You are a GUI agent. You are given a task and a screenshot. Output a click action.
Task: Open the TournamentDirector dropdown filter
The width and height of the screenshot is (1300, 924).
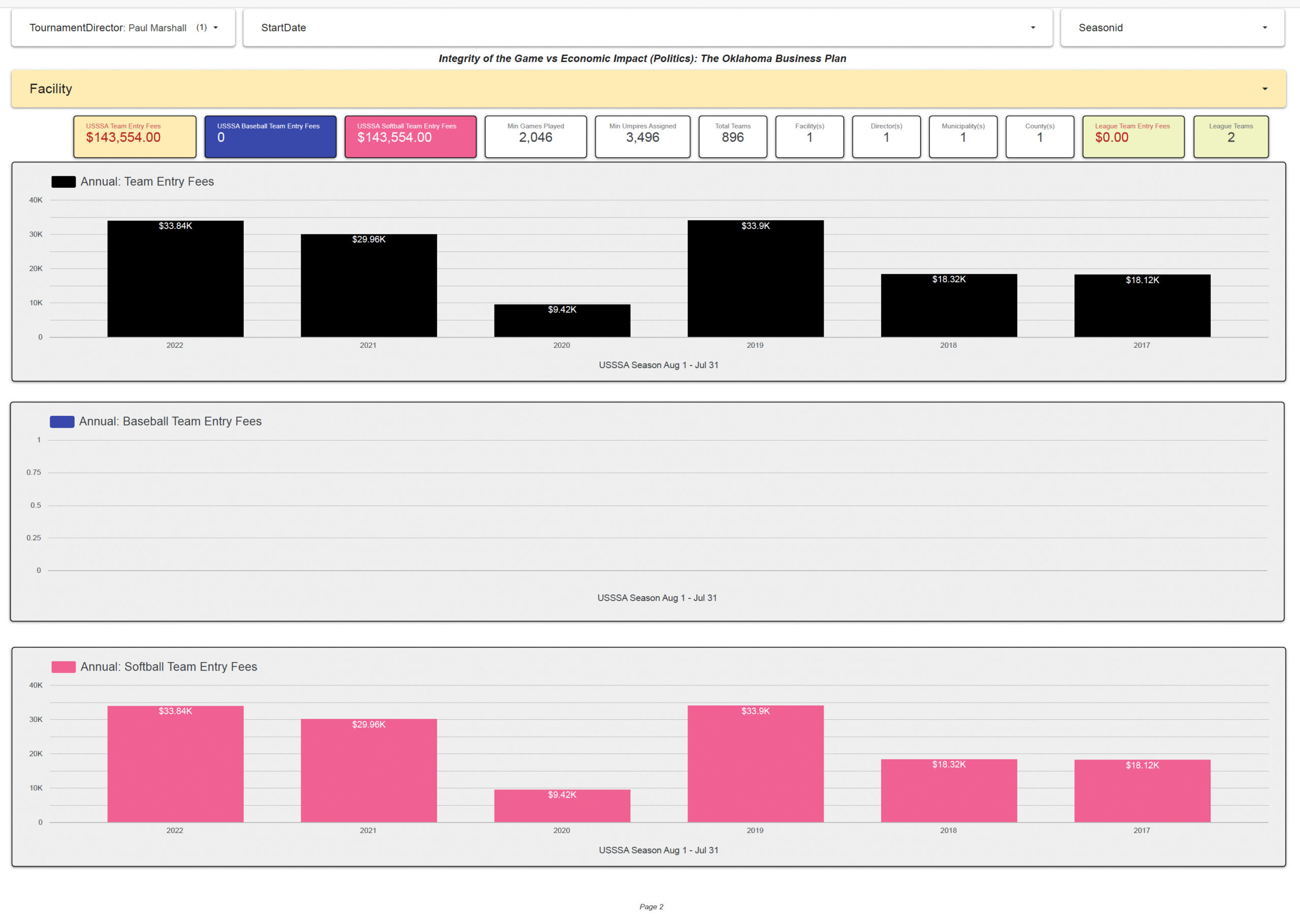(123, 27)
